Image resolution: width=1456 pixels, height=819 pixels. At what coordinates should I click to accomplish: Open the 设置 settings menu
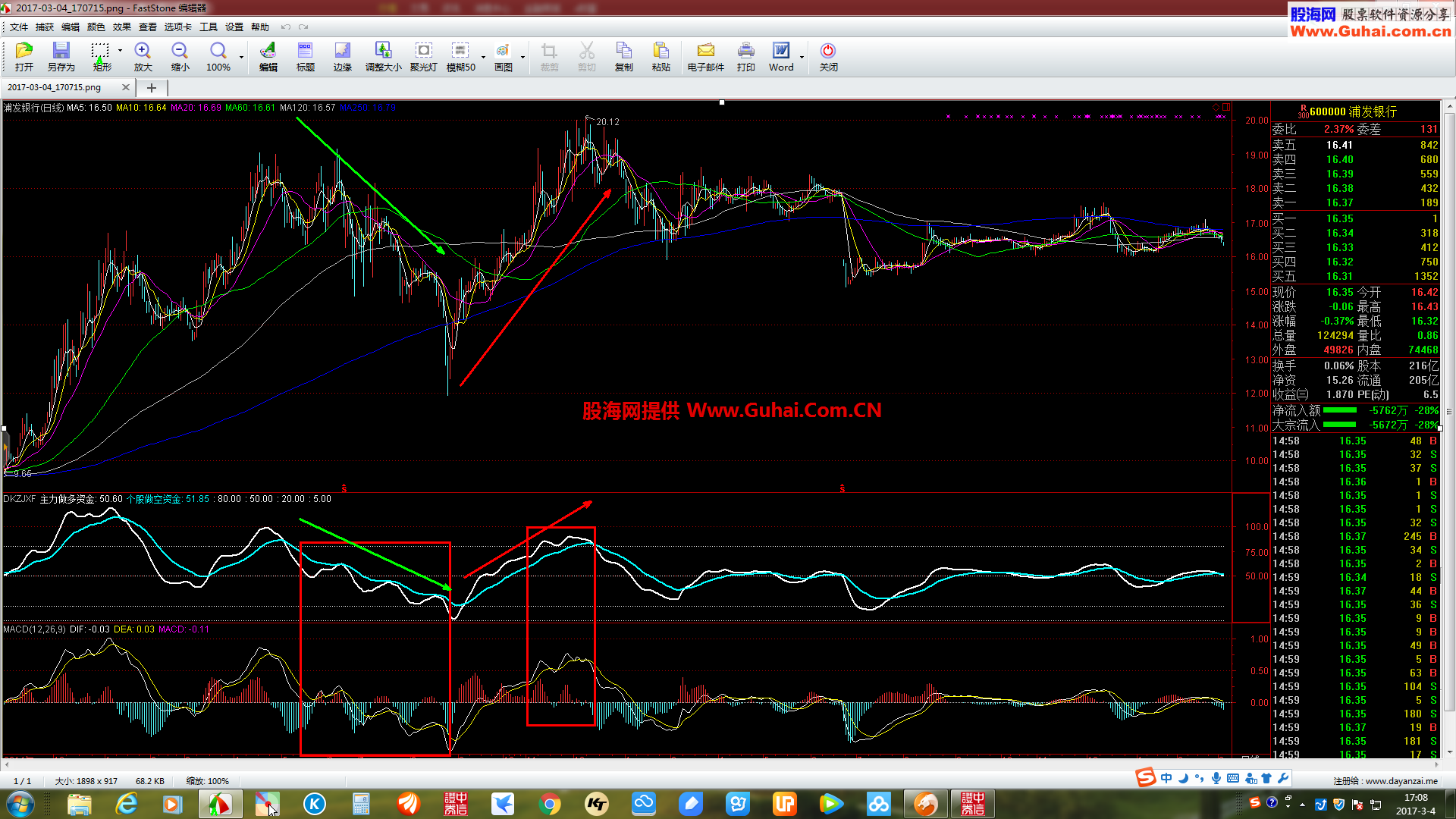click(234, 27)
